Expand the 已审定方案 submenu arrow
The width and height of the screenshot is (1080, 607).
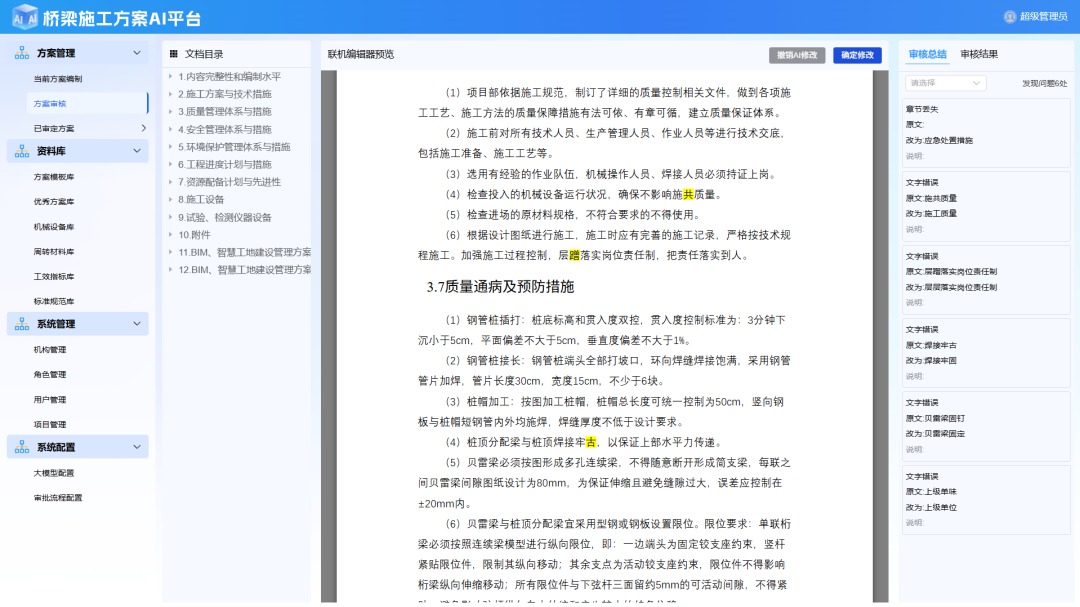[143, 128]
